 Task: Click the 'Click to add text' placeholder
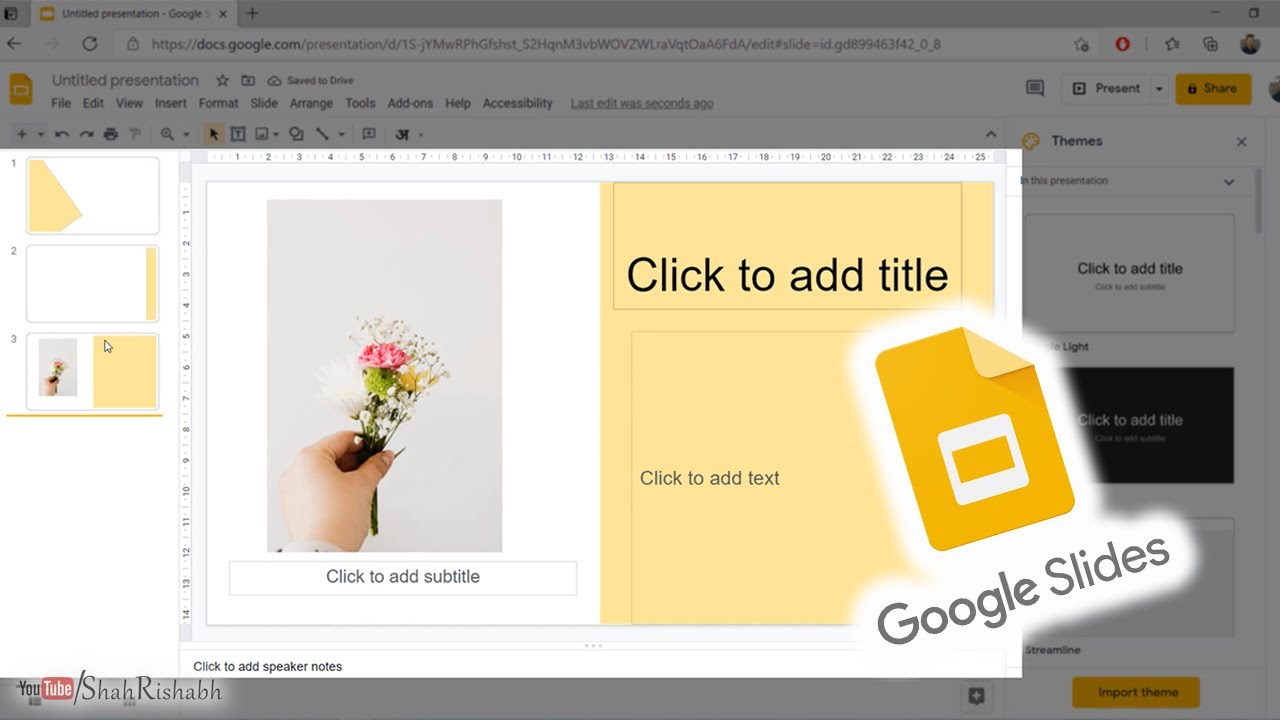tap(709, 478)
